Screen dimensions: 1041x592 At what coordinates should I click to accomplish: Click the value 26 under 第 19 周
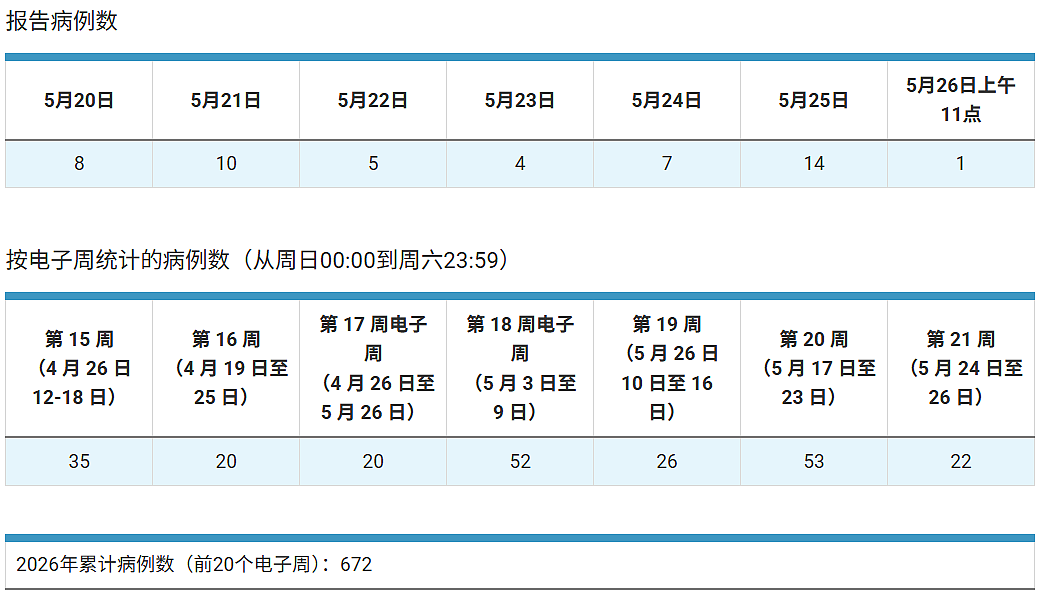[x=667, y=461]
